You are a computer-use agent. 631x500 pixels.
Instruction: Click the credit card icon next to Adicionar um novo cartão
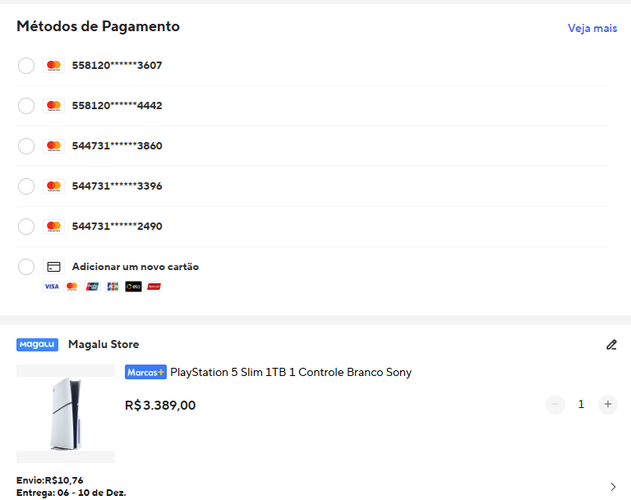point(54,267)
